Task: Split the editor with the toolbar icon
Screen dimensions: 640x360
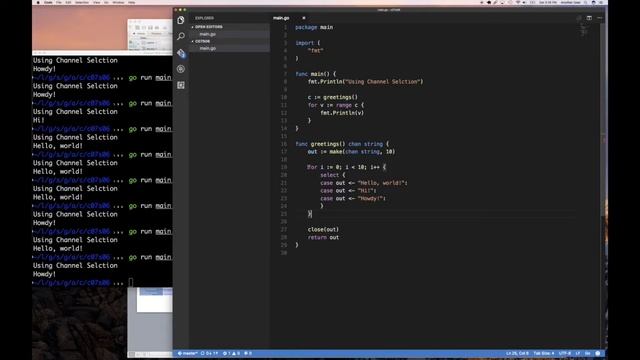Action: (589, 18)
